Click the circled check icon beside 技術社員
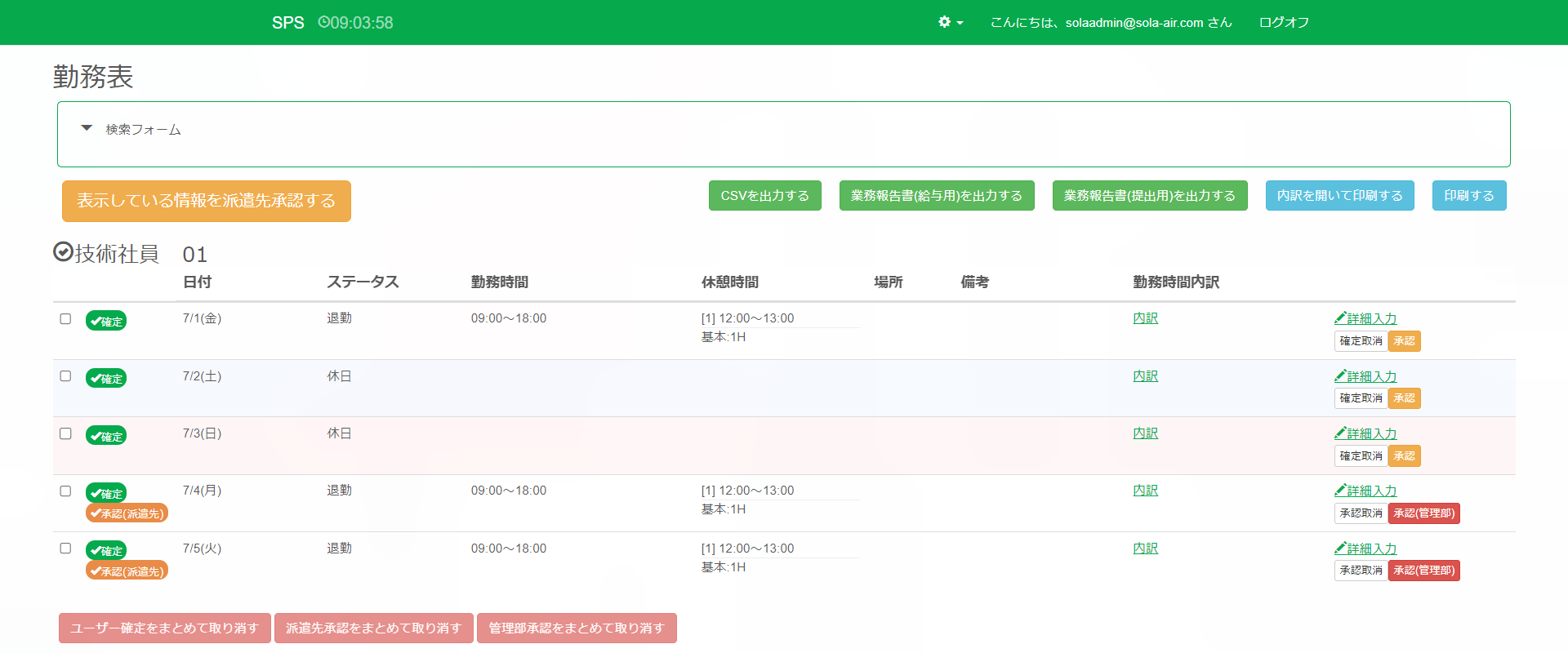 (63, 252)
